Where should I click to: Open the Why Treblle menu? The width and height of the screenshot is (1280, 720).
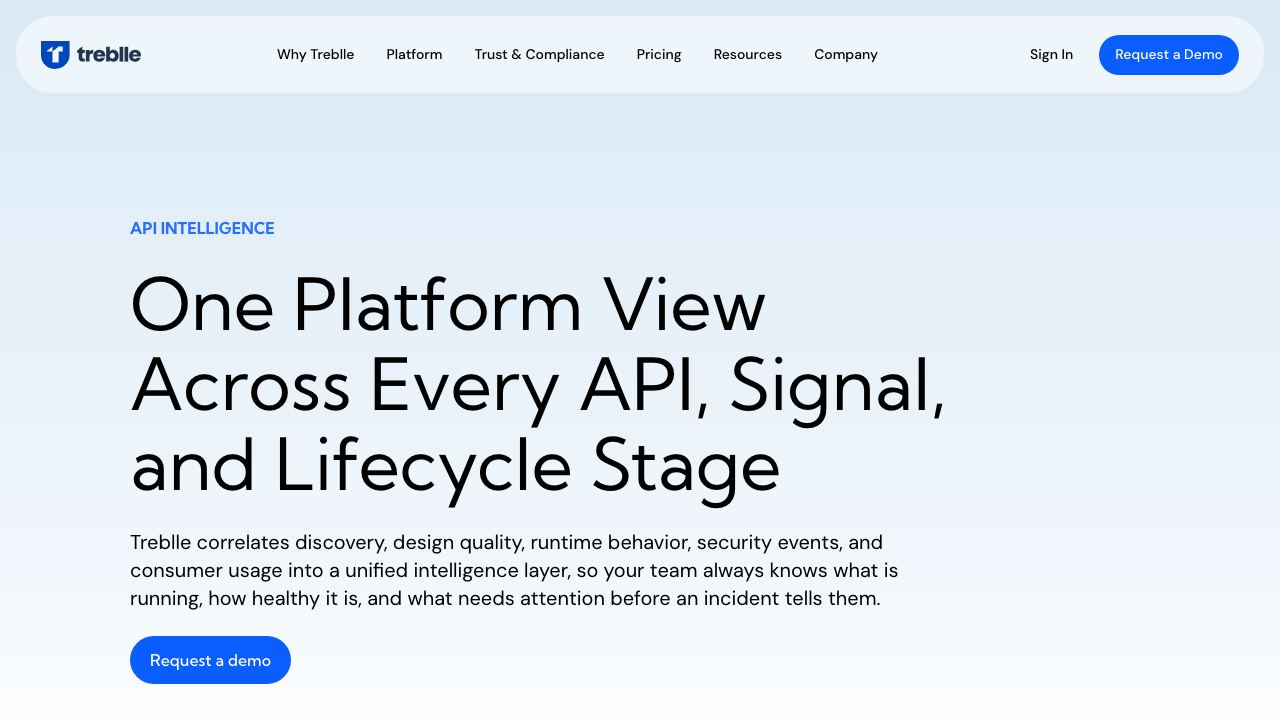click(315, 55)
